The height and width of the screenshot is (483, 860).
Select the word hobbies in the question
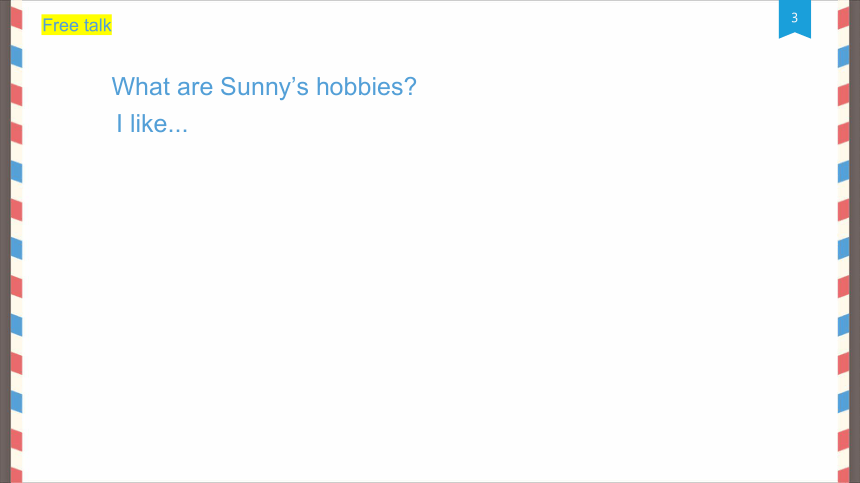[360, 87]
